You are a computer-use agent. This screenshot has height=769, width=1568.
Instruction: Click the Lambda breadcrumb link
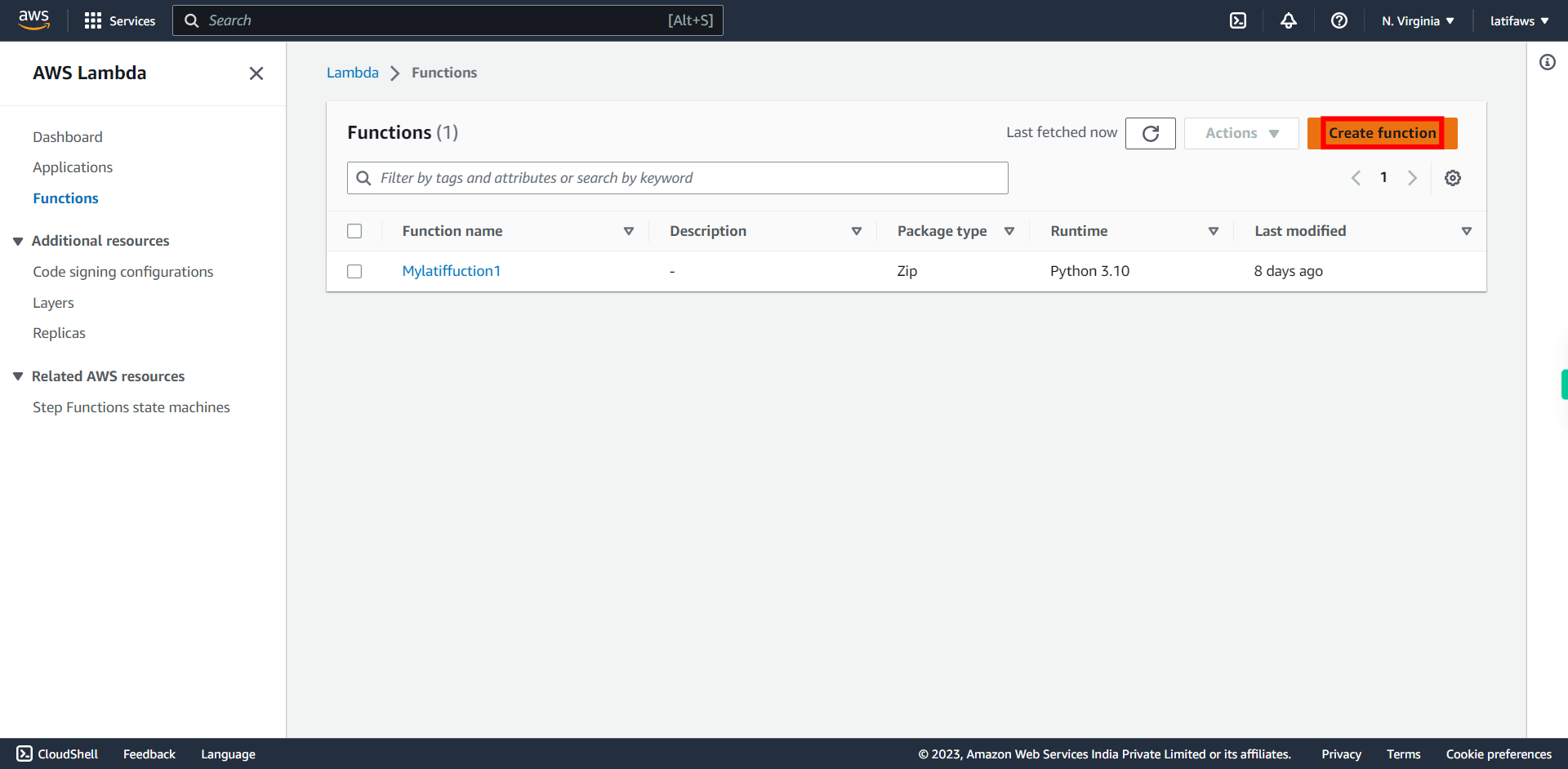point(352,73)
